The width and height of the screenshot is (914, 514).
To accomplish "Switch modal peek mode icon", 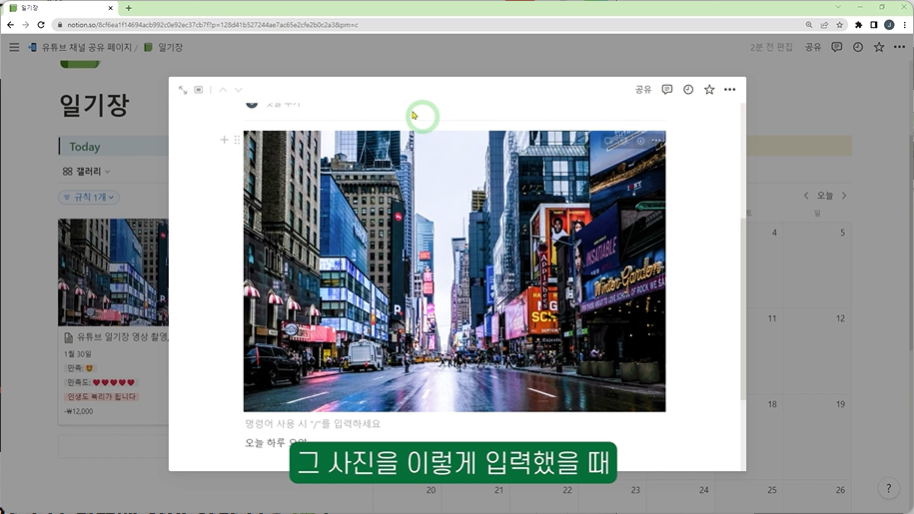I will pyautogui.click(x=199, y=90).
